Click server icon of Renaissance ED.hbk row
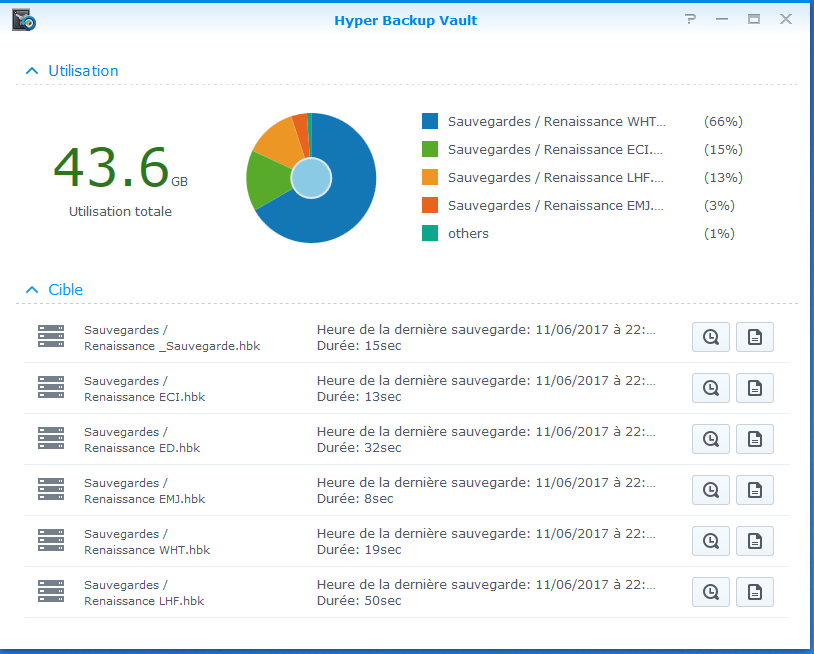Image resolution: width=814 pixels, height=654 pixels. coord(51,438)
